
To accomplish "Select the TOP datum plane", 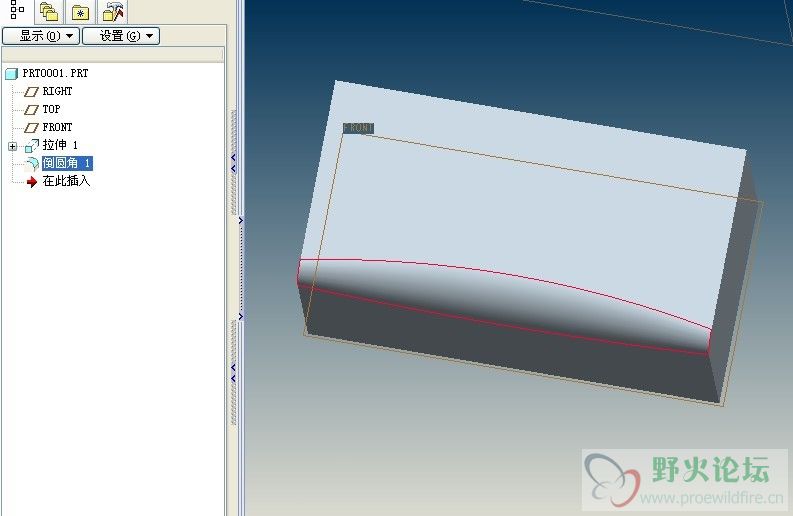I will click(51, 109).
